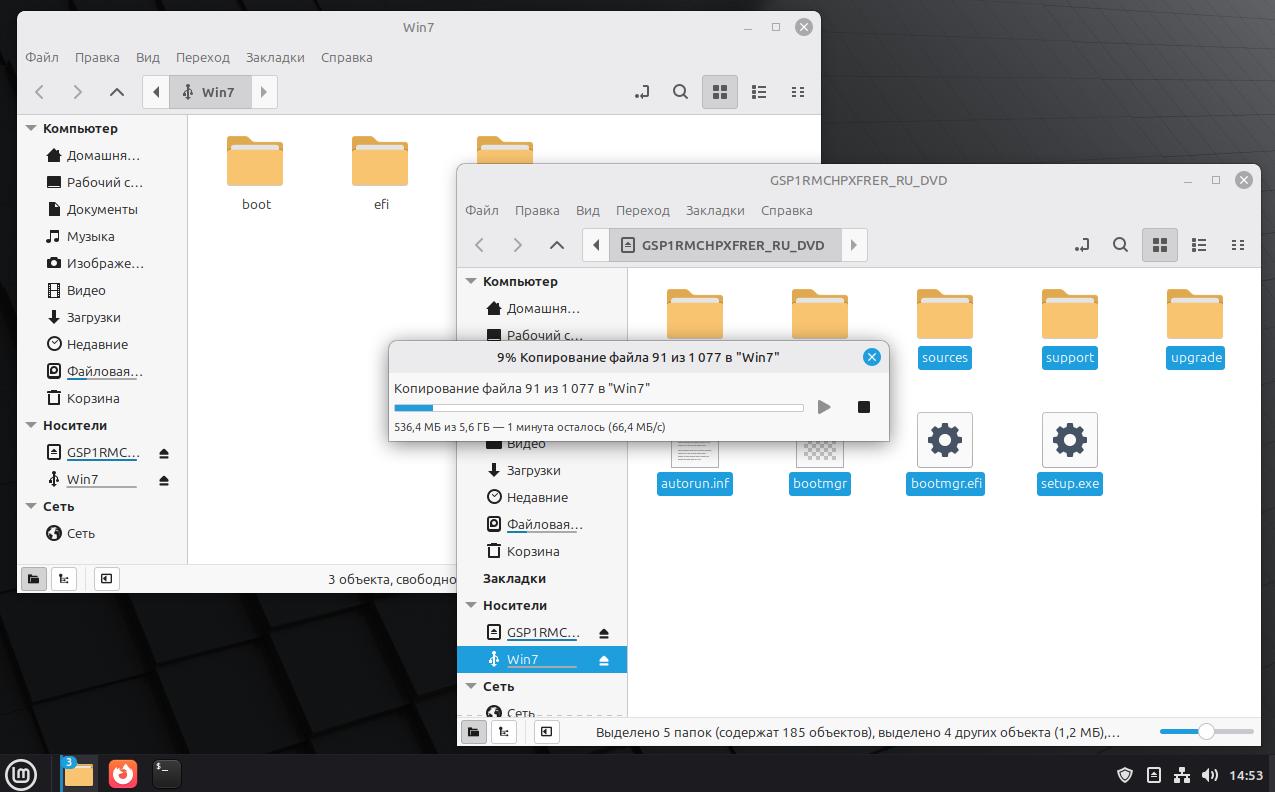Image resolution: width=1275 pixels, height=792 pixels.
Task: Go up one level in DVD window
Action: point(557,245)
